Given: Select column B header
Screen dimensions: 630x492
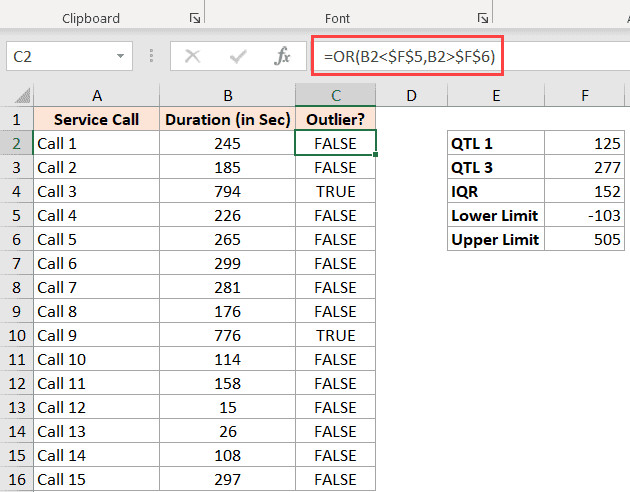Looking at the screenshot, I should (227, 96).
